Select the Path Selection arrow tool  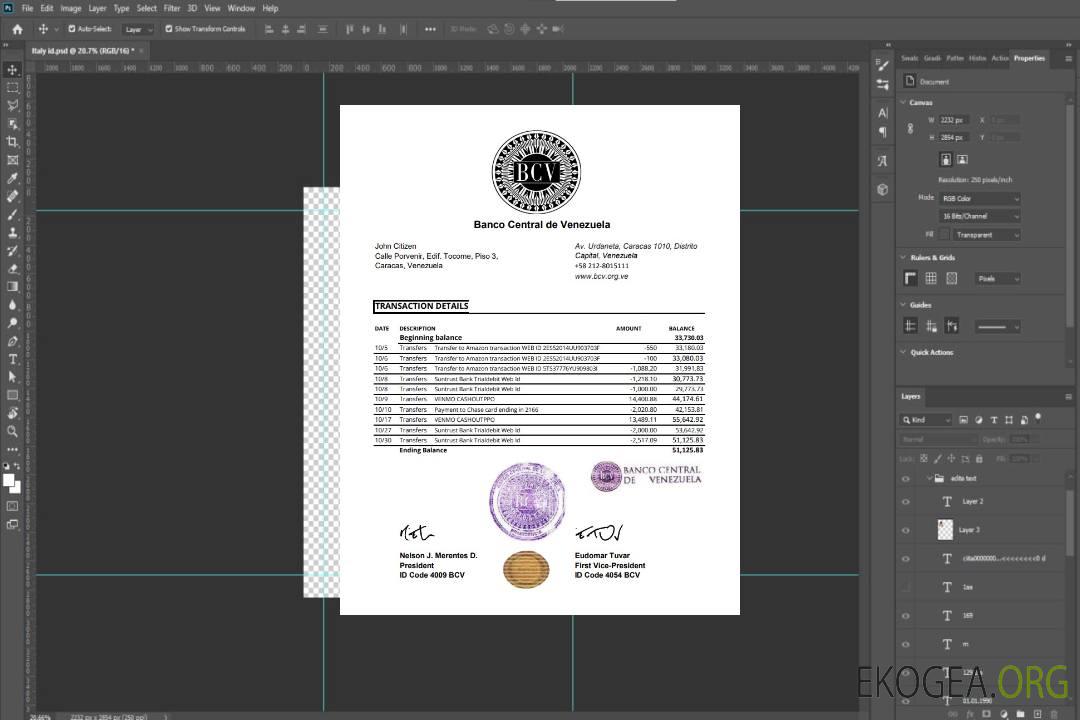point(12,377)
